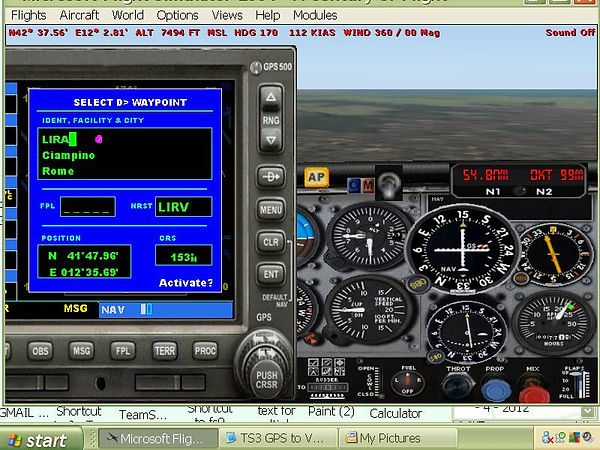This screenshot has width=600, height=450.
Task: Click the N 41°47.96' position value
Action: [x=84, y=256]
